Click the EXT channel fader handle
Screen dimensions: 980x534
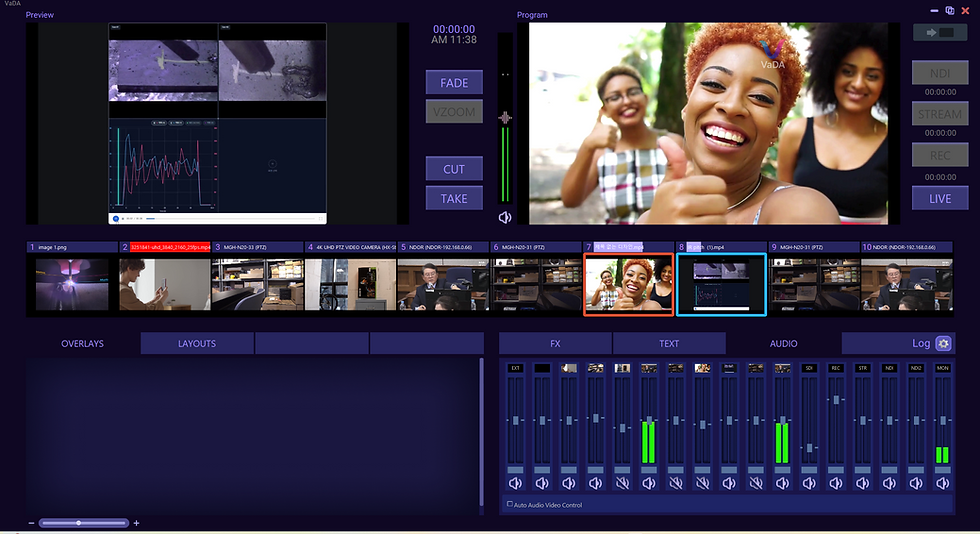[515, 420]
